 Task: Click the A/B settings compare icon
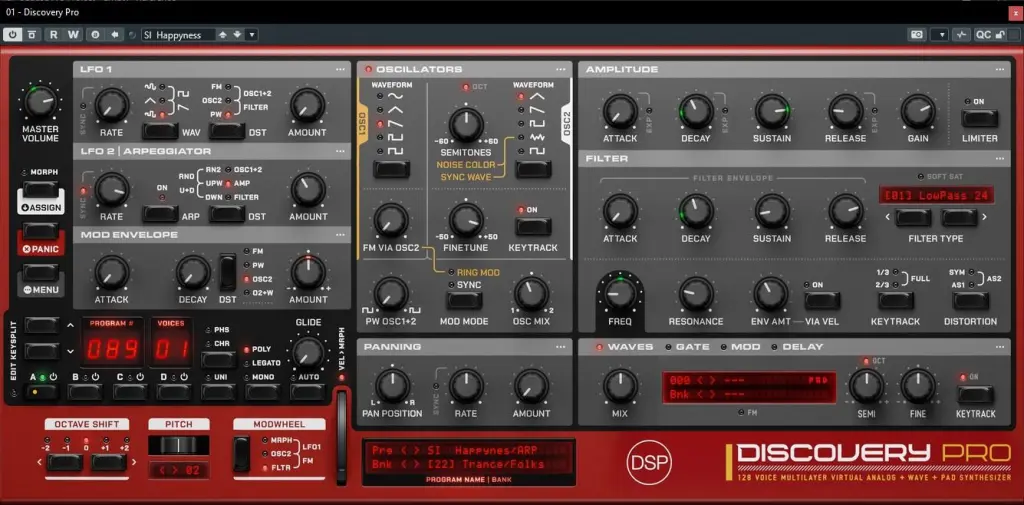(95, 35)
